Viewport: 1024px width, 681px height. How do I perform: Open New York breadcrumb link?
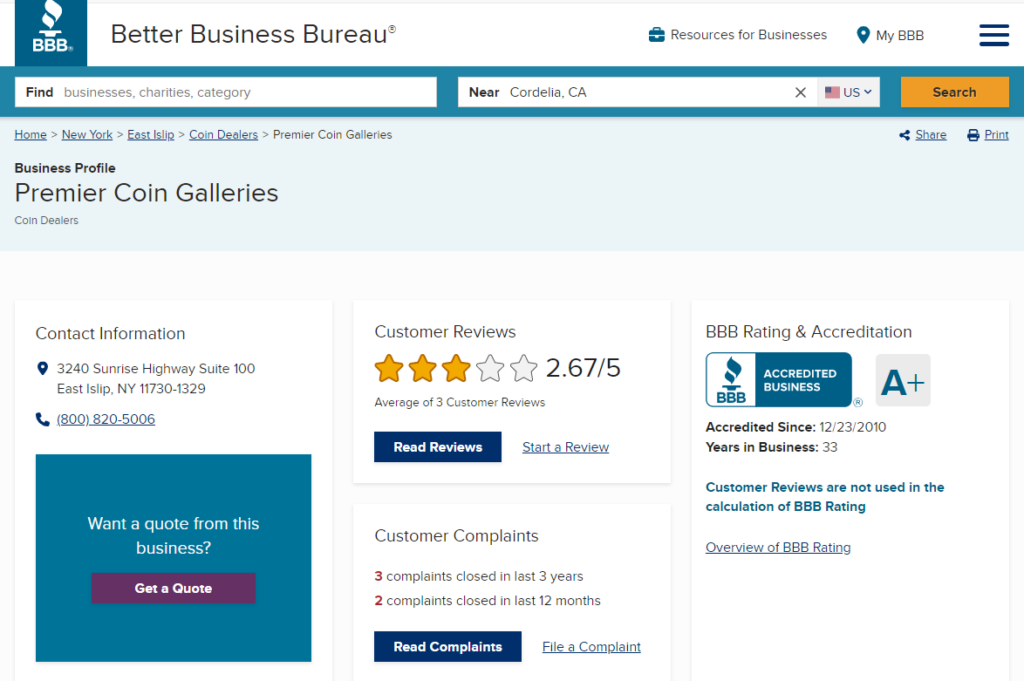pos(87,135)
